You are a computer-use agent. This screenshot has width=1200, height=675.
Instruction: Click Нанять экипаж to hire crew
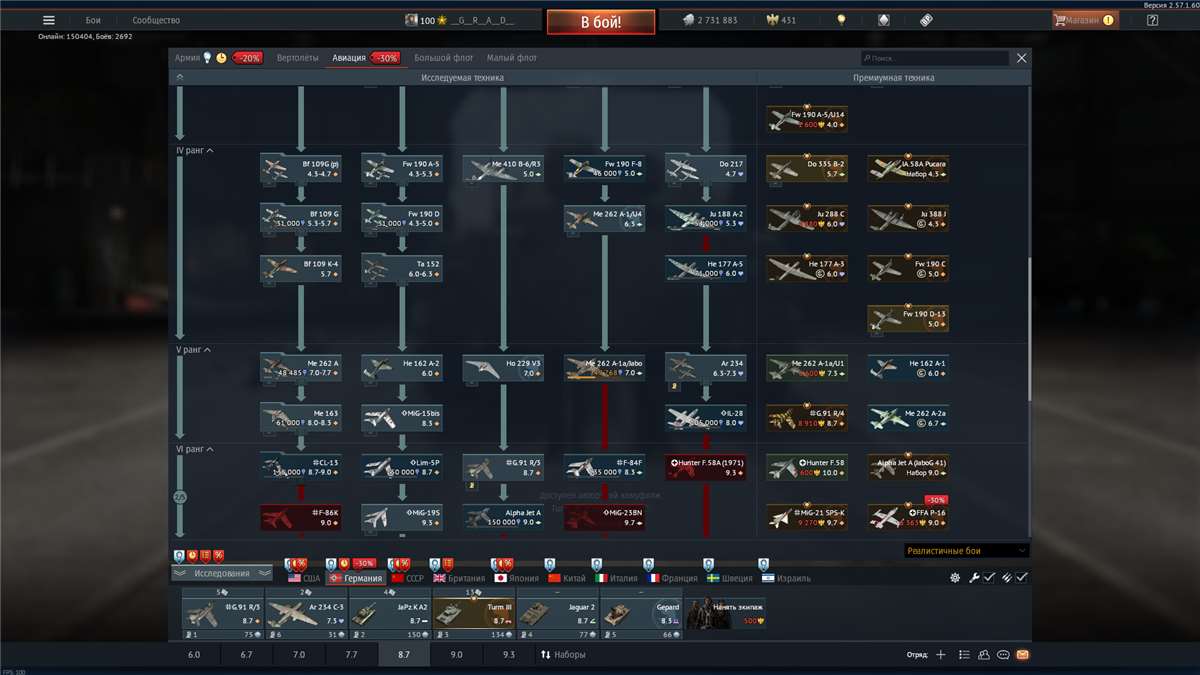click(725, 614)
